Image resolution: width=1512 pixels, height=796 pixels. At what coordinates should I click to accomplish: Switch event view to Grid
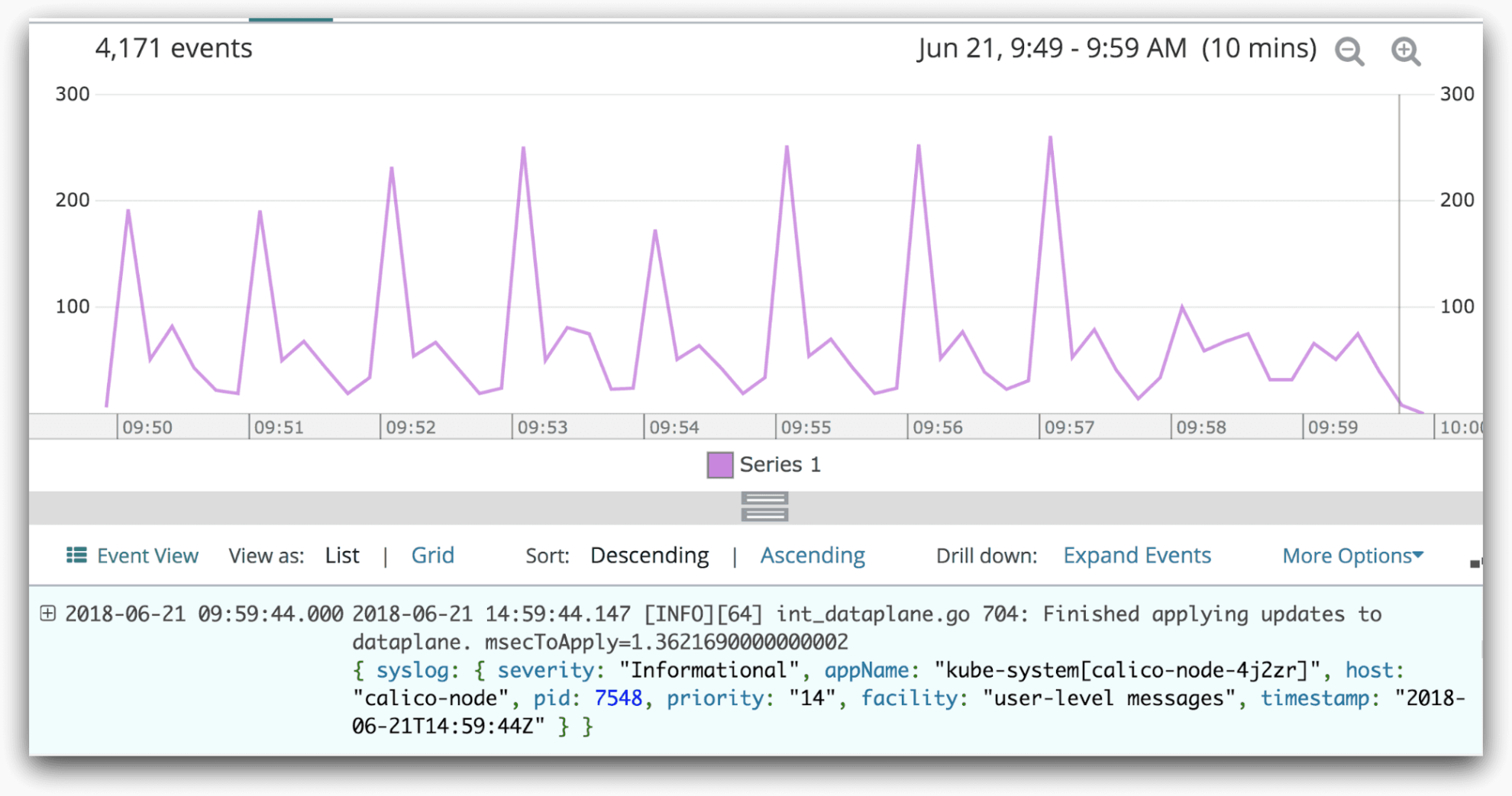tap(432, 555)
